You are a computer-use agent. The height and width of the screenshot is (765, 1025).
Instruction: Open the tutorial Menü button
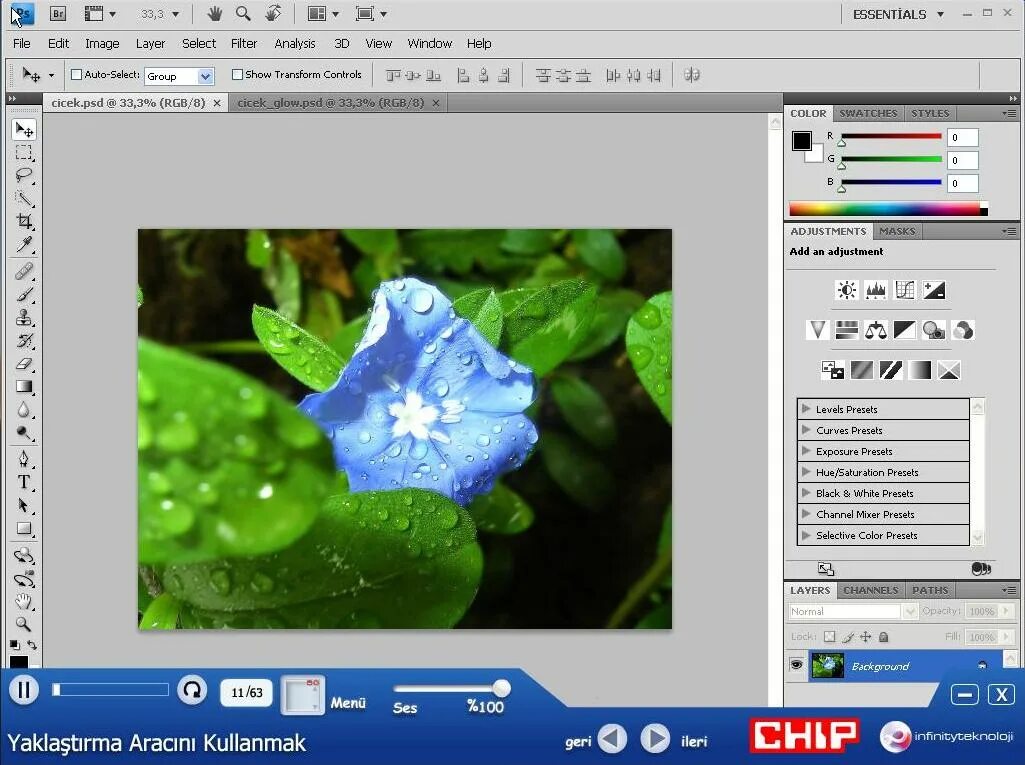click(x=302, y=694)
